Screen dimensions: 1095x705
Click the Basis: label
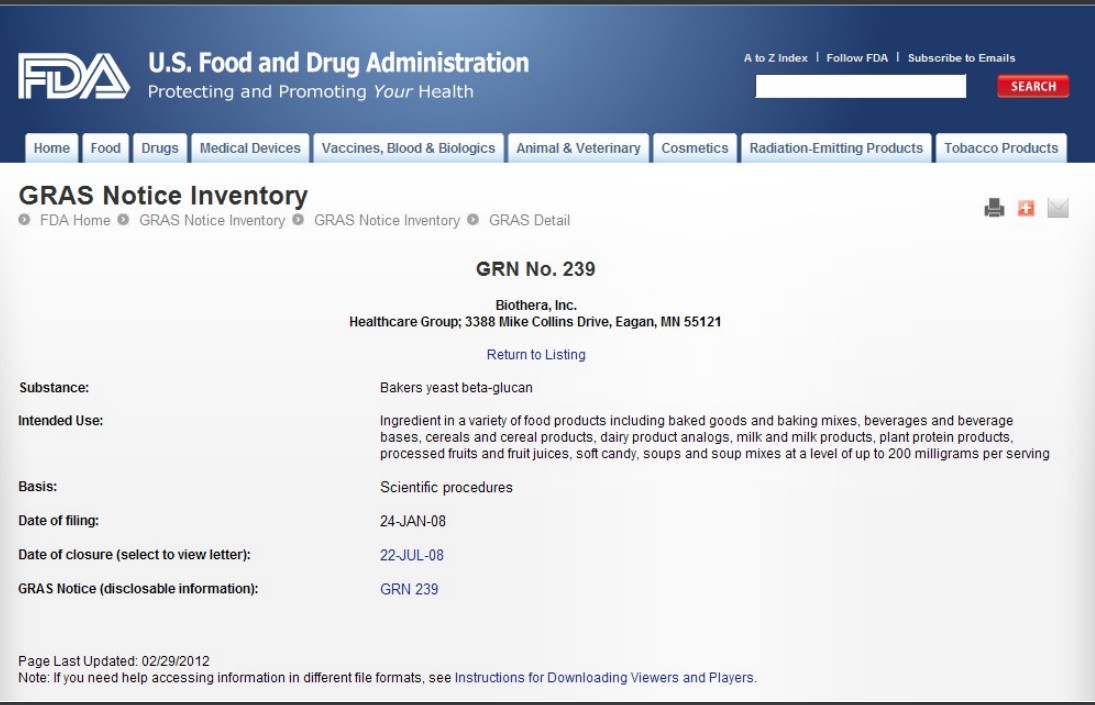pyautogui.click(x=37, y=487)
